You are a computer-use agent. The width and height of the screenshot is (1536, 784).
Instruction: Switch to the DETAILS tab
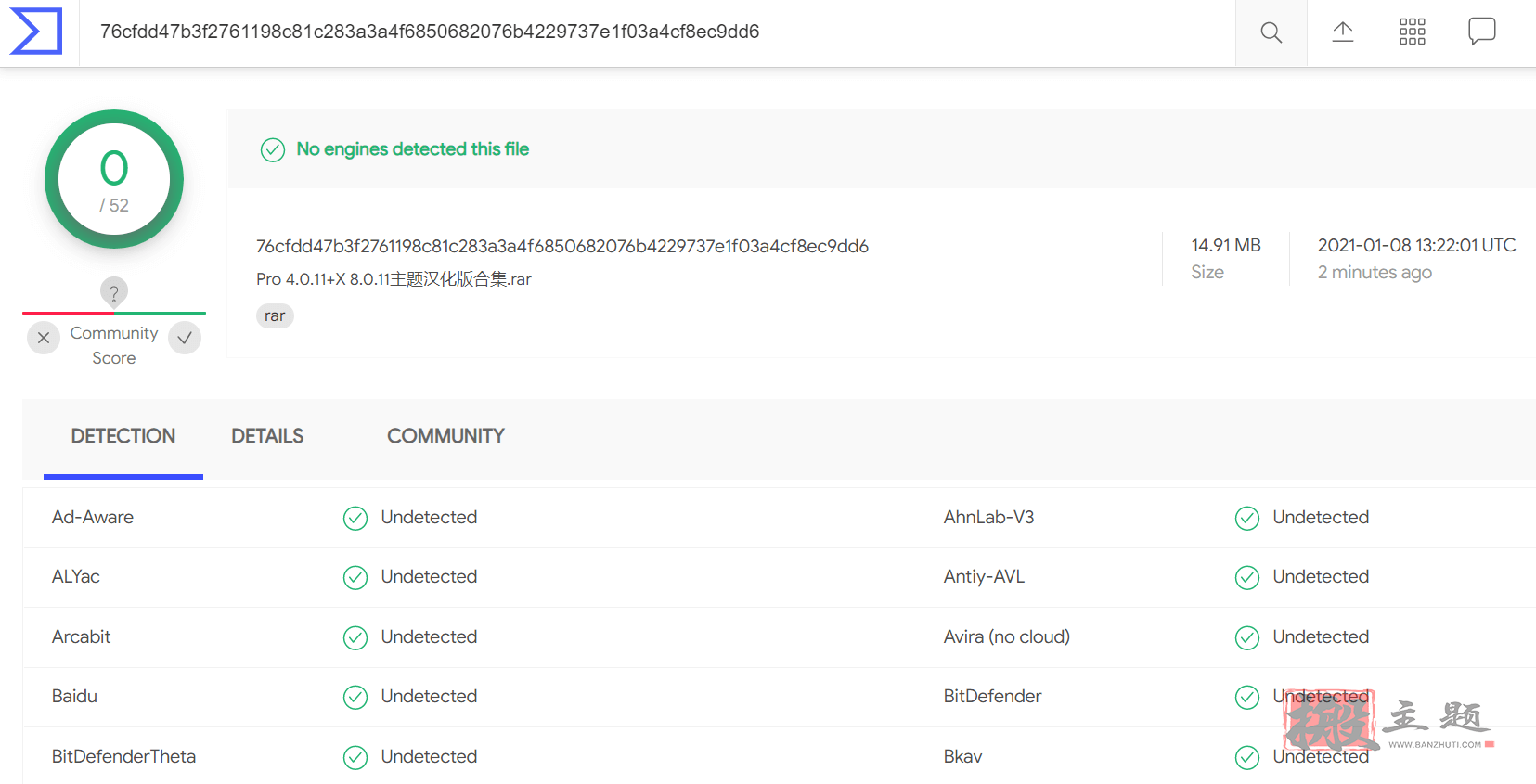pyautogui.click(x=267, y=436)
